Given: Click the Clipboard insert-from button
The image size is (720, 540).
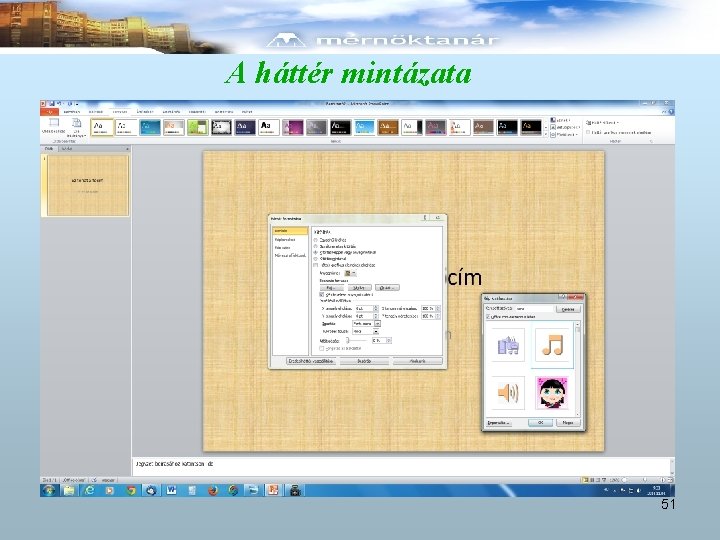Looking at the screenshot, I should [360, 287].
